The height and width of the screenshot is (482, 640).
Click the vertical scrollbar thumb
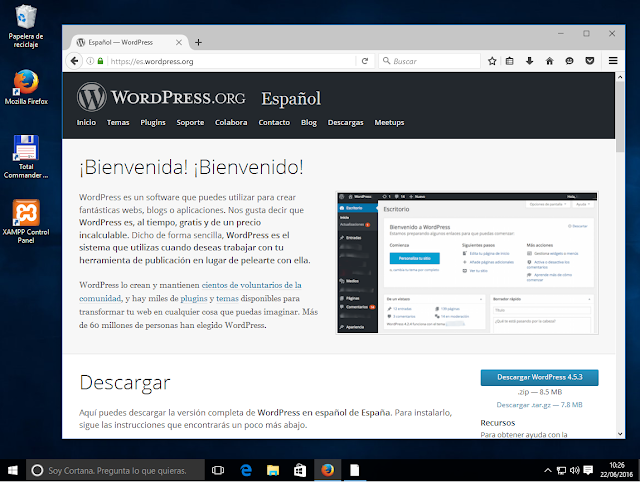(620, 117)
